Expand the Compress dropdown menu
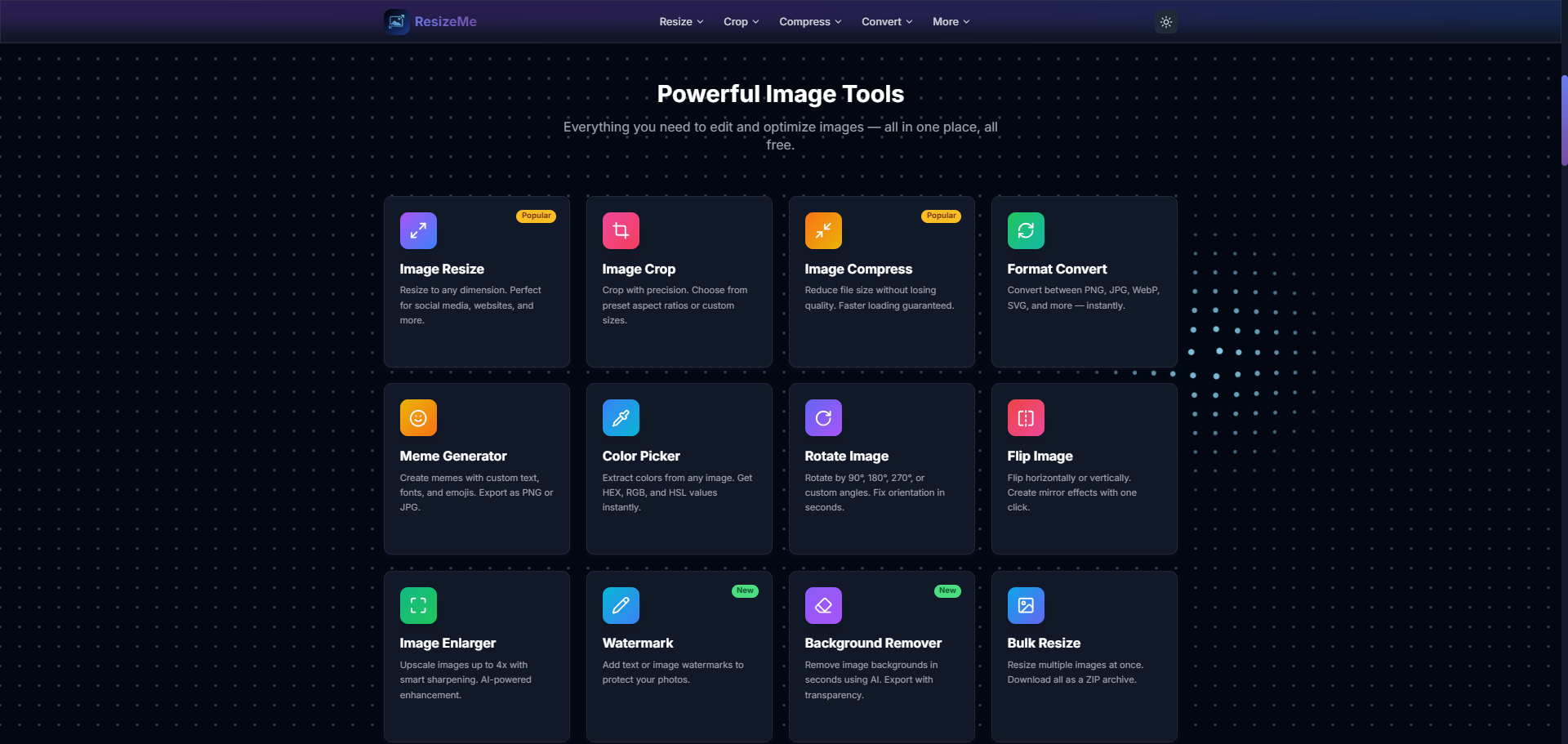 [x=810, y=22]
